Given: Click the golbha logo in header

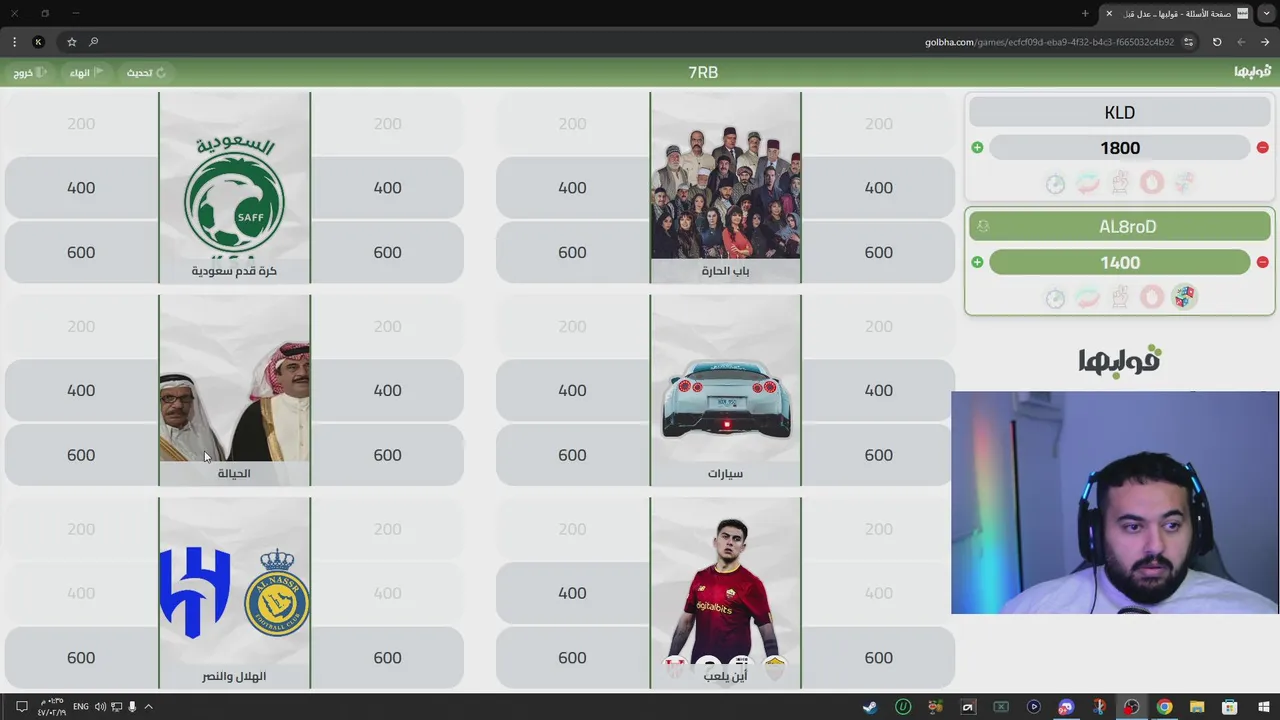Looking at the screenshot, I should pos(1252,71).
